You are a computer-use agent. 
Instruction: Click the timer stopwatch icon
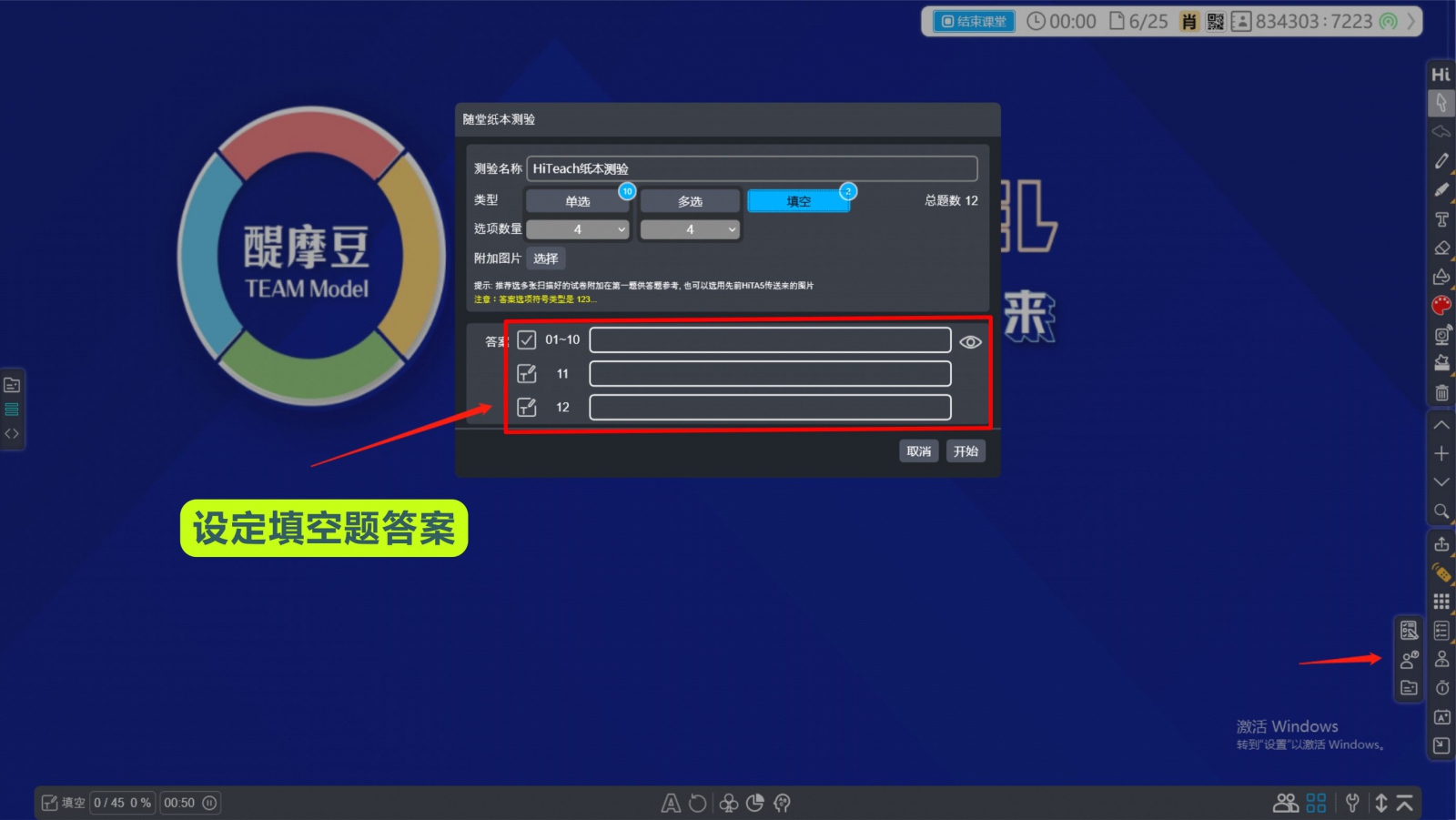tap(1441, 688)
